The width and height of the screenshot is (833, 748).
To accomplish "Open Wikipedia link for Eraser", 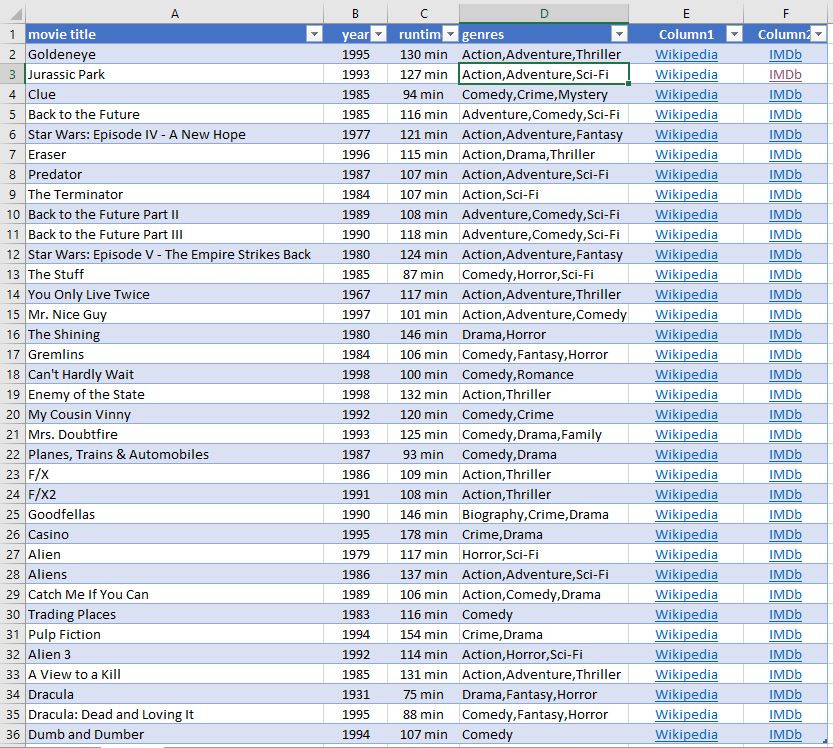I will (686, 155).
